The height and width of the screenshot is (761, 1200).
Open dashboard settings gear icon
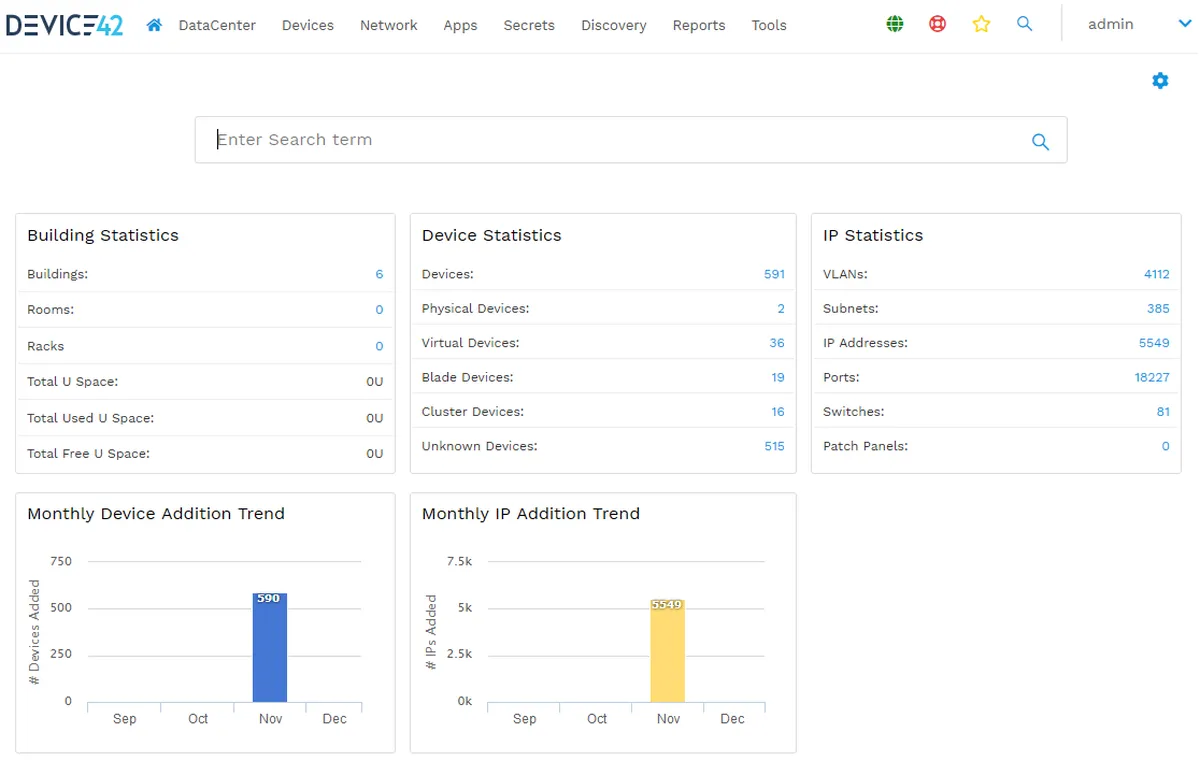click(x=1160, y=81)
